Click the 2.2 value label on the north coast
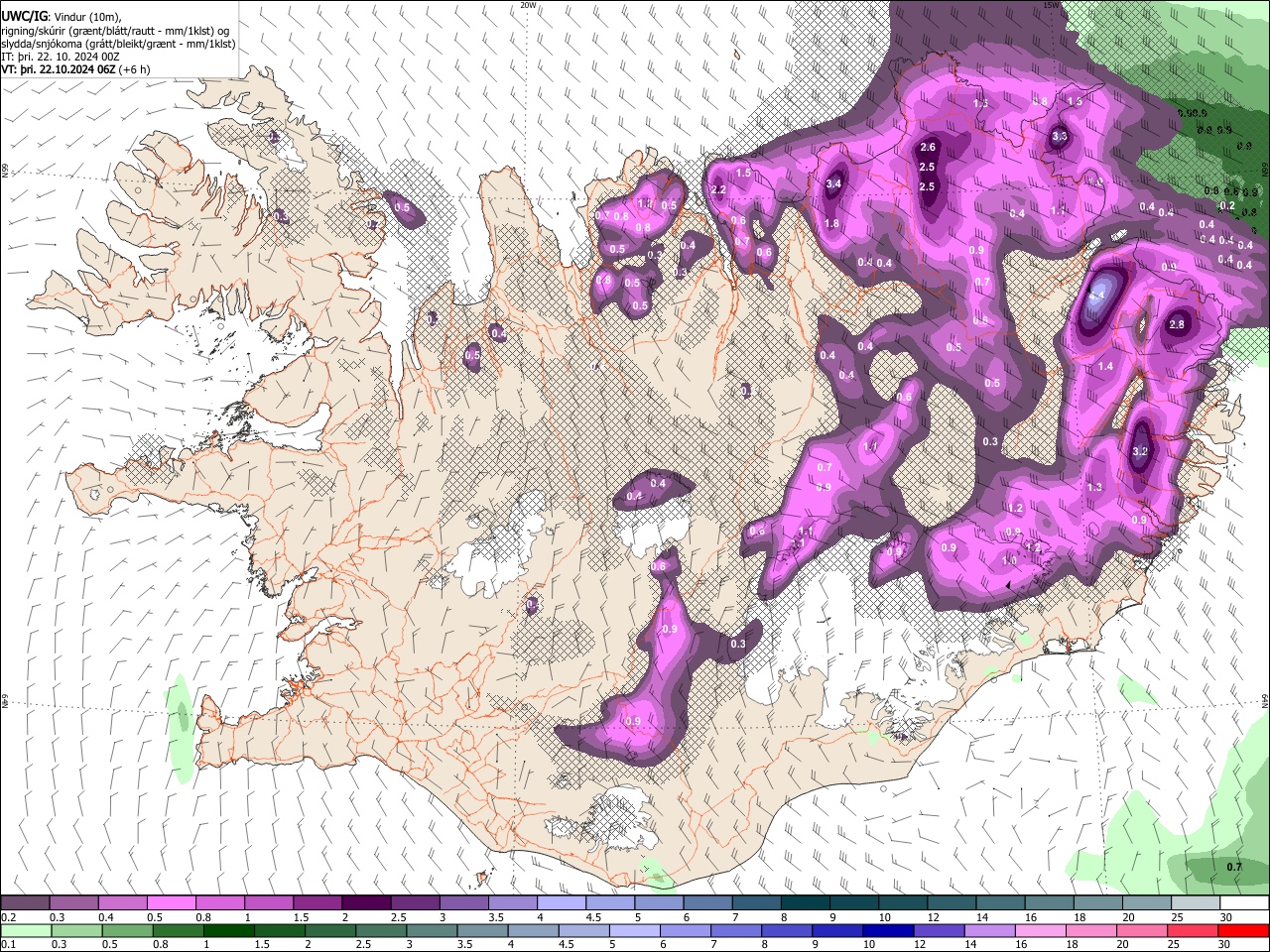The height and width of the screenshot is (952, 1270). [x=718, y=189]
